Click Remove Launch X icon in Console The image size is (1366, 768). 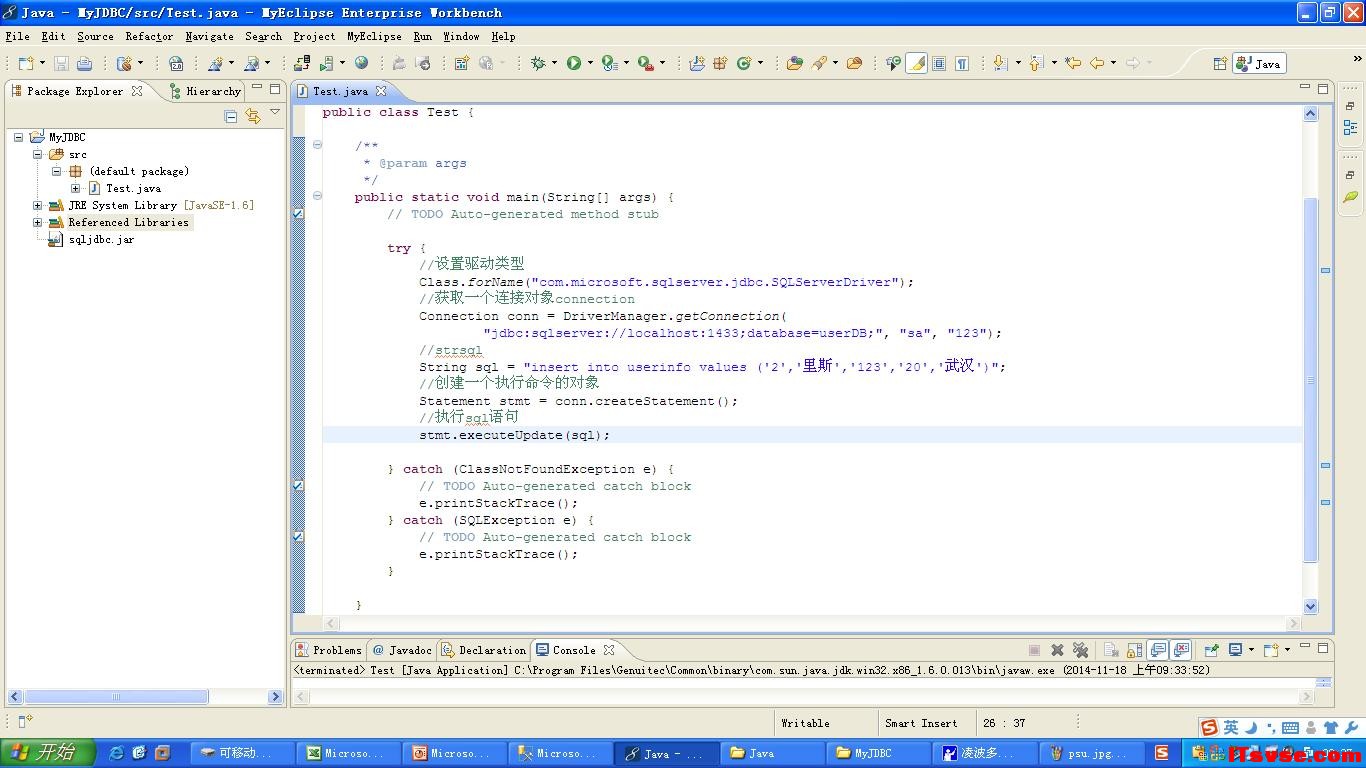(1057, 650)
